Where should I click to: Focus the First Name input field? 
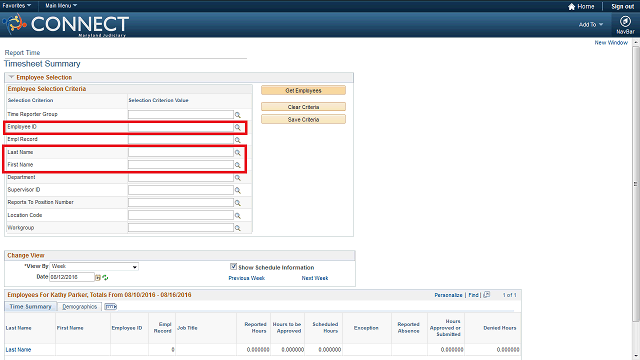tap(180, 165)
